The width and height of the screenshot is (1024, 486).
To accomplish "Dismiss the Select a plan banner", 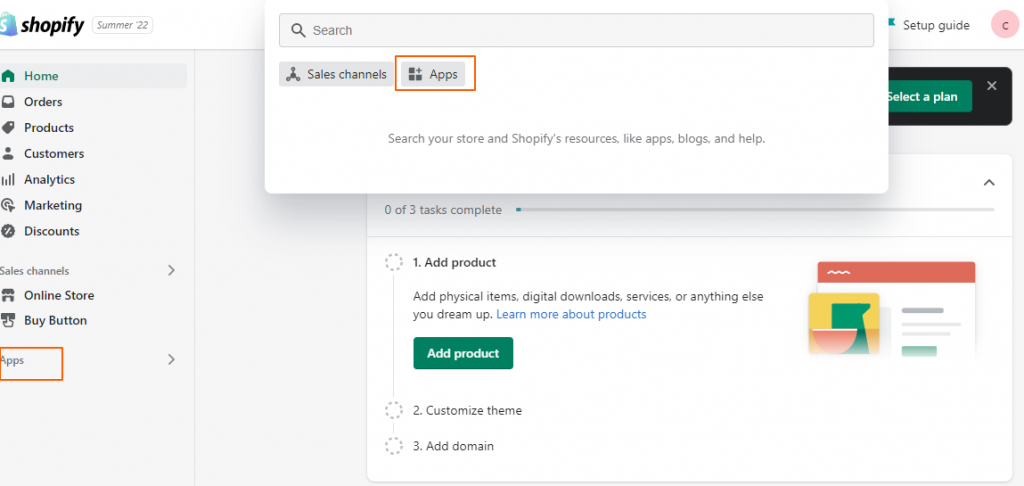I will [x=992, y=86].
